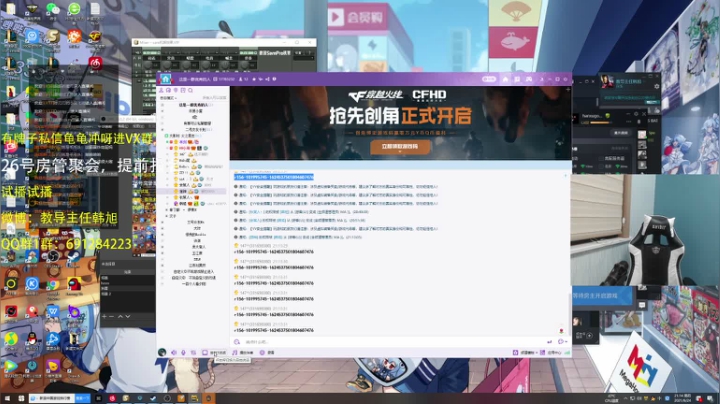Click the send arrow icon in chat input
Viewport: 720px width, 404px height.
click(x=549, y=342)
